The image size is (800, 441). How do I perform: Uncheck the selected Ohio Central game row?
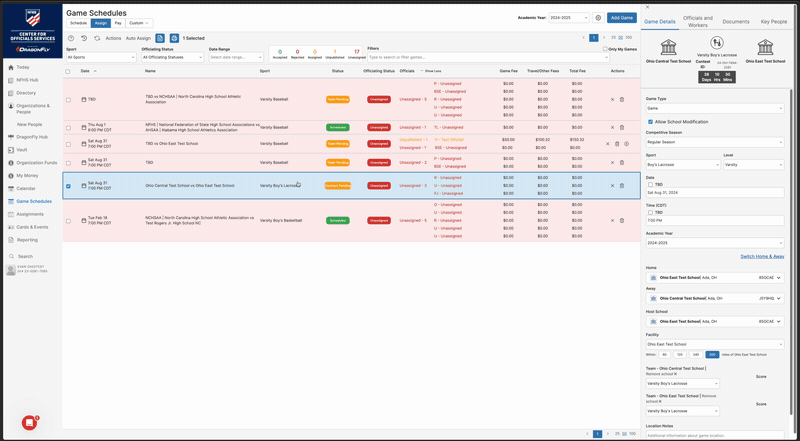point(68,186)
